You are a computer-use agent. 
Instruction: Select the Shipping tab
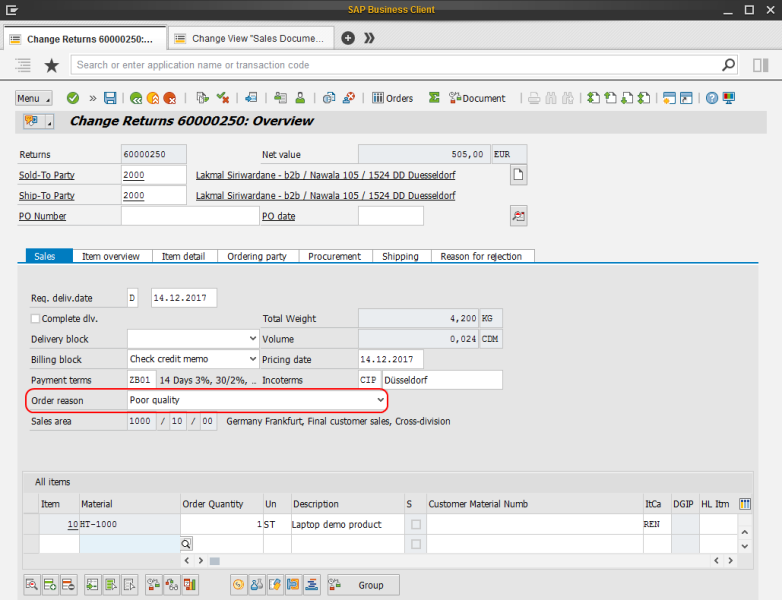click(400, 256)
